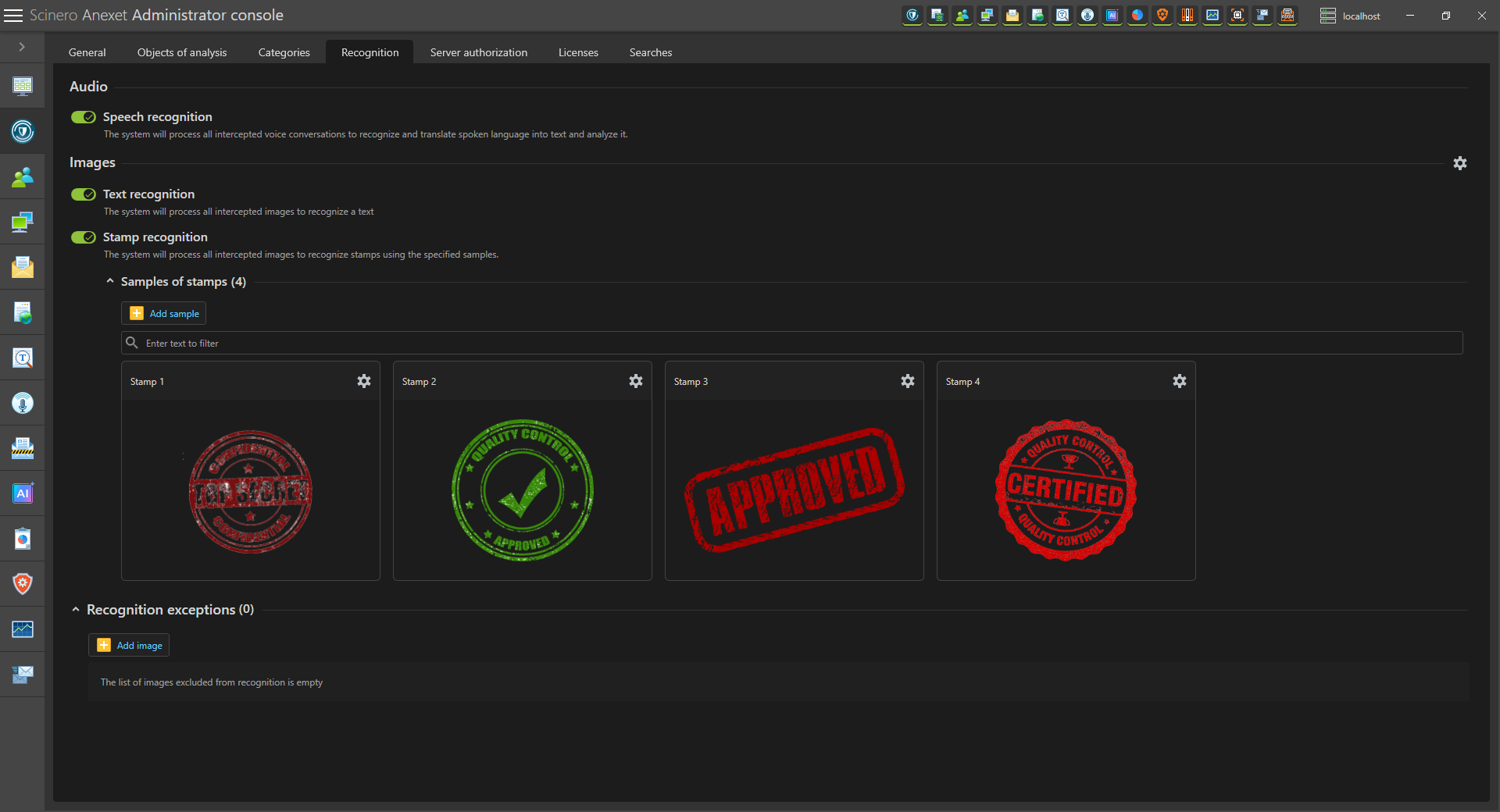Toggle the Speech recognition switch
Image resolution: width=1500 pixels, height=812 pixels.
pyautogui.click(x=84, y=117)
